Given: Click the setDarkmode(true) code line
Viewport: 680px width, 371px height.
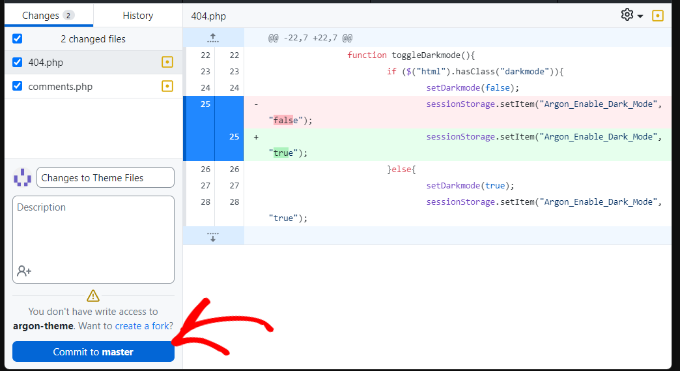Looking at the screenshot, I should [x=470, y=186].
